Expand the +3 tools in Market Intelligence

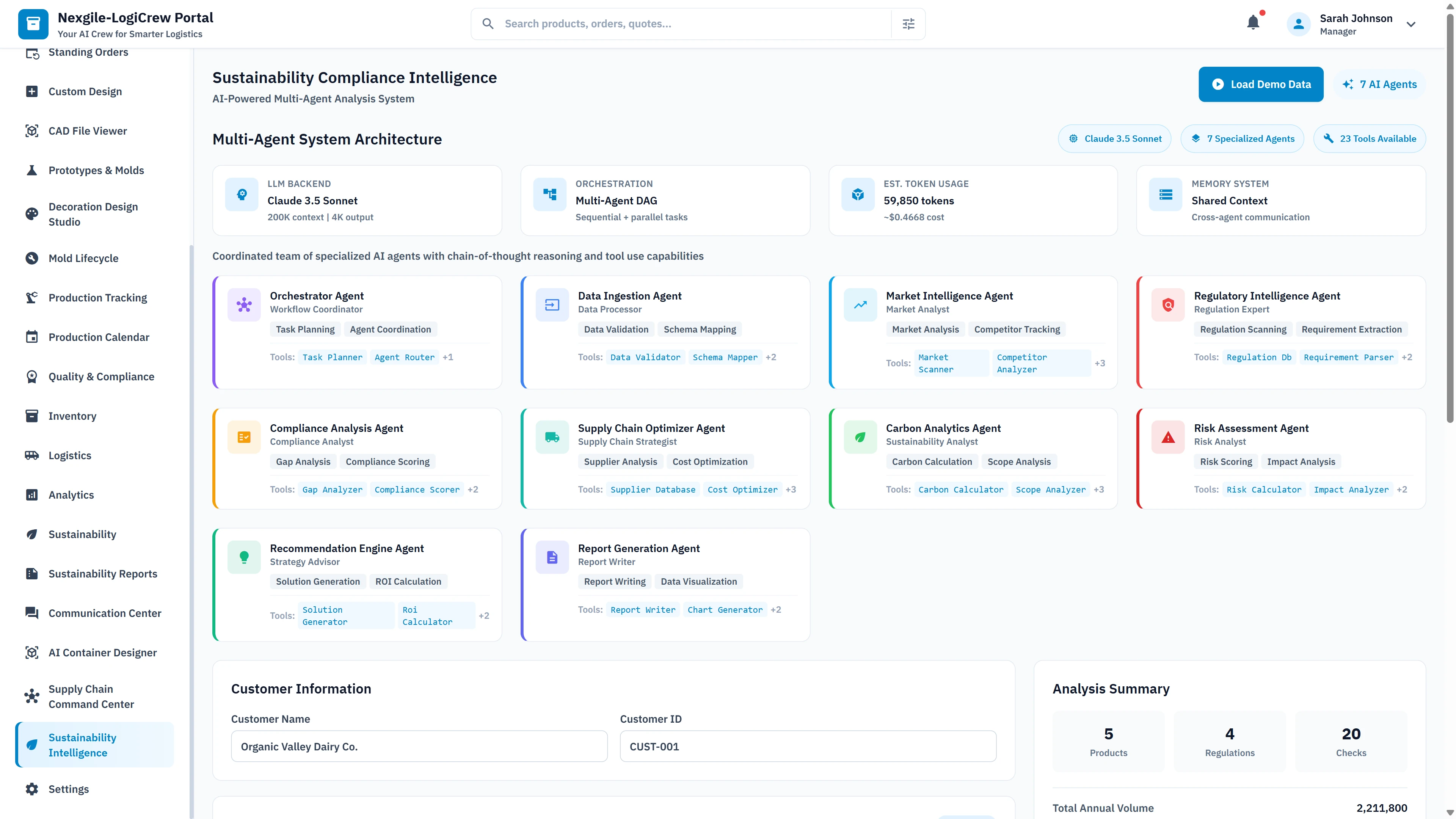point(1099,363)
